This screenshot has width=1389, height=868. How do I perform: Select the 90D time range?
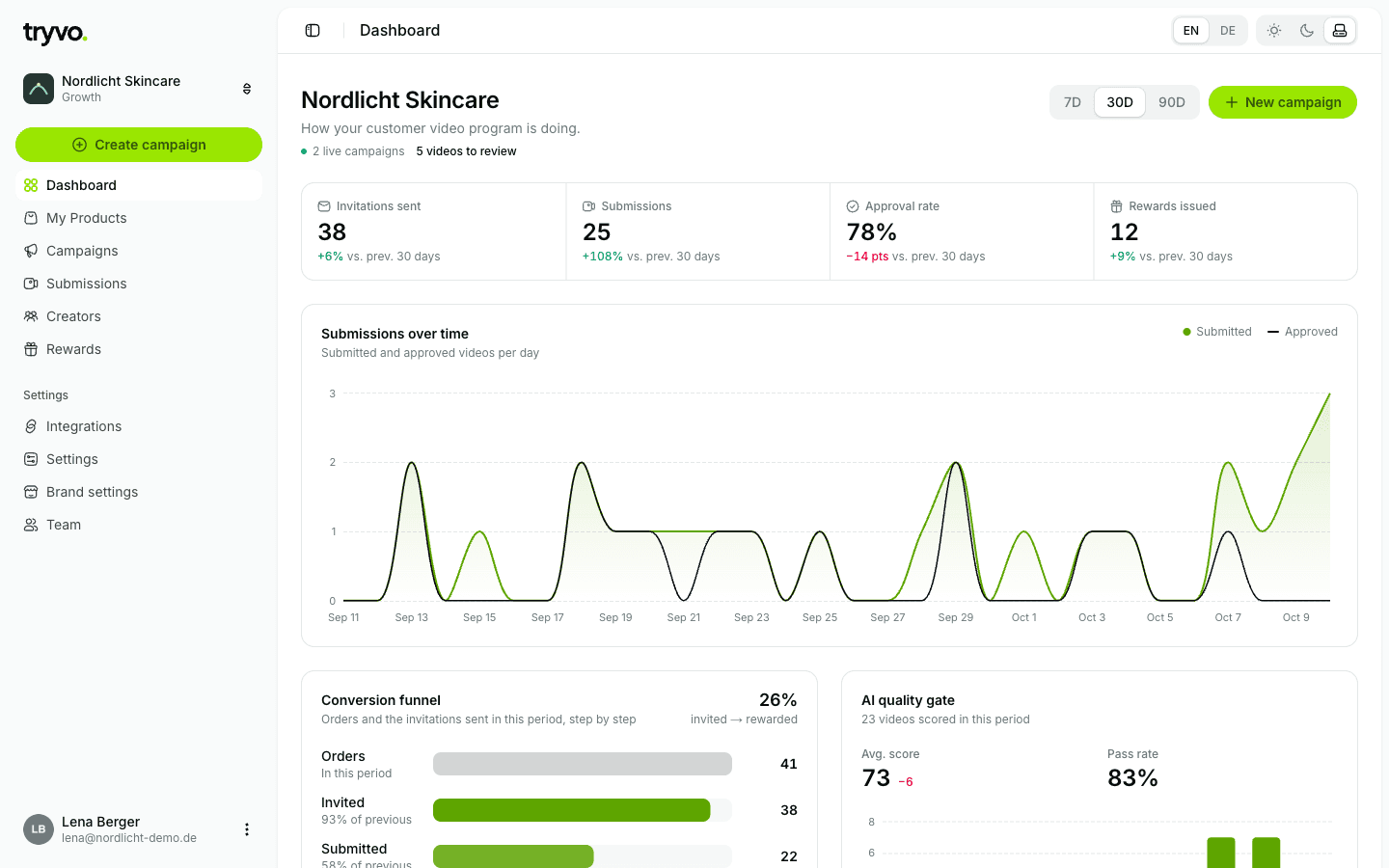pyautogui.click(x=1172, y=102)
